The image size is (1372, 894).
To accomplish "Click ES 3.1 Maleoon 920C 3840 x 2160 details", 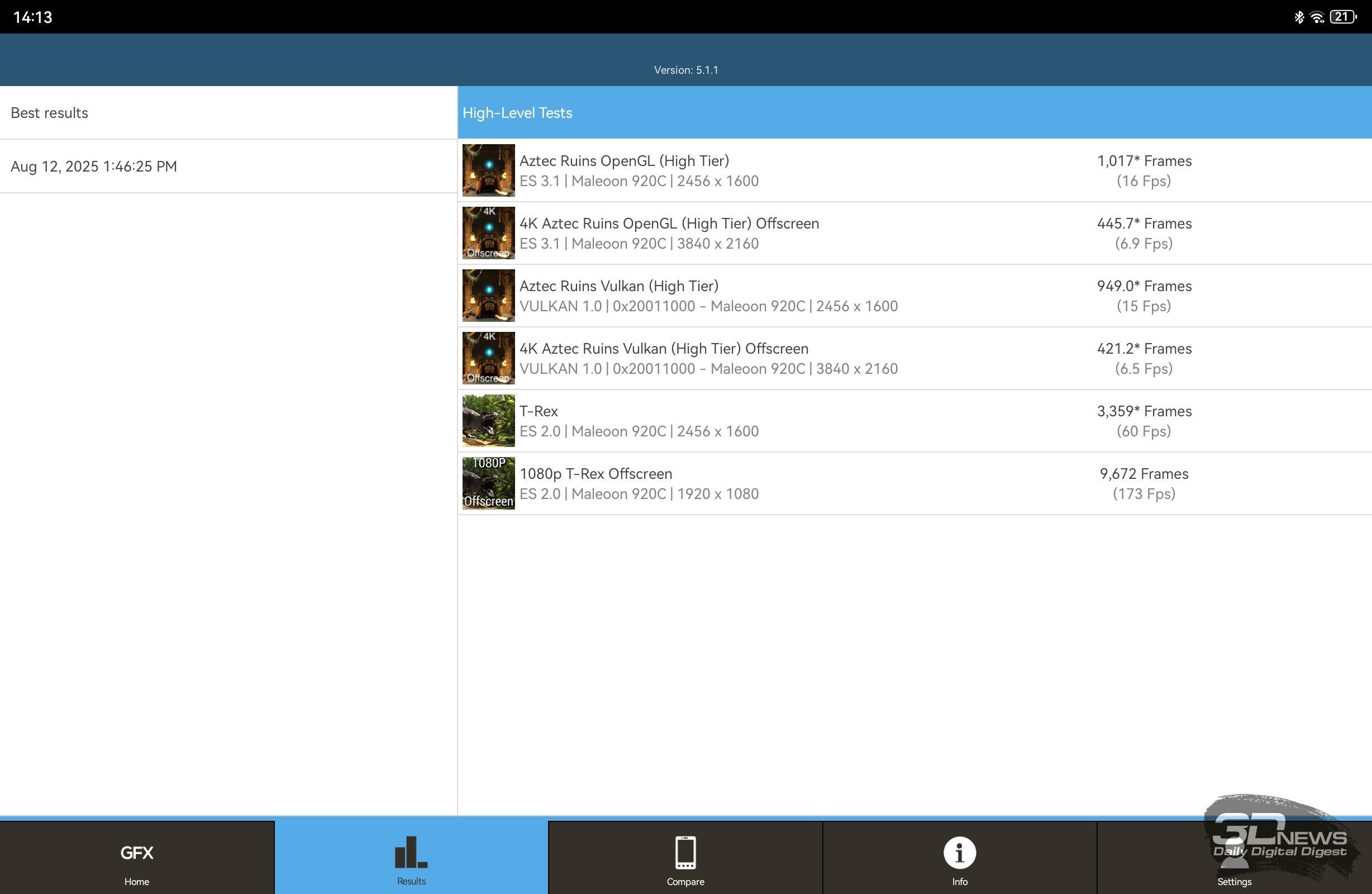I will click(x=639, y=244).
